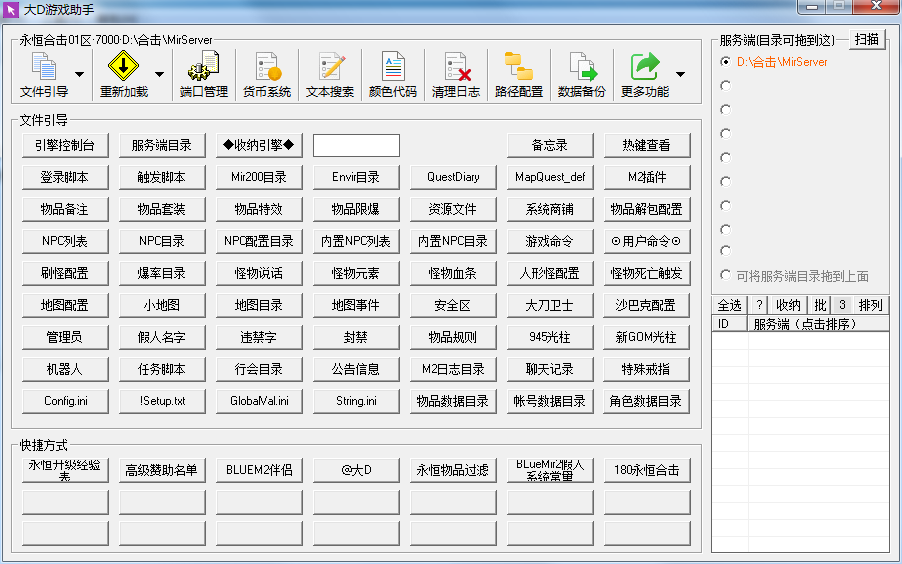Open !Setup.txt file button
The image size is (902, 564).
(x=162, y=401)
